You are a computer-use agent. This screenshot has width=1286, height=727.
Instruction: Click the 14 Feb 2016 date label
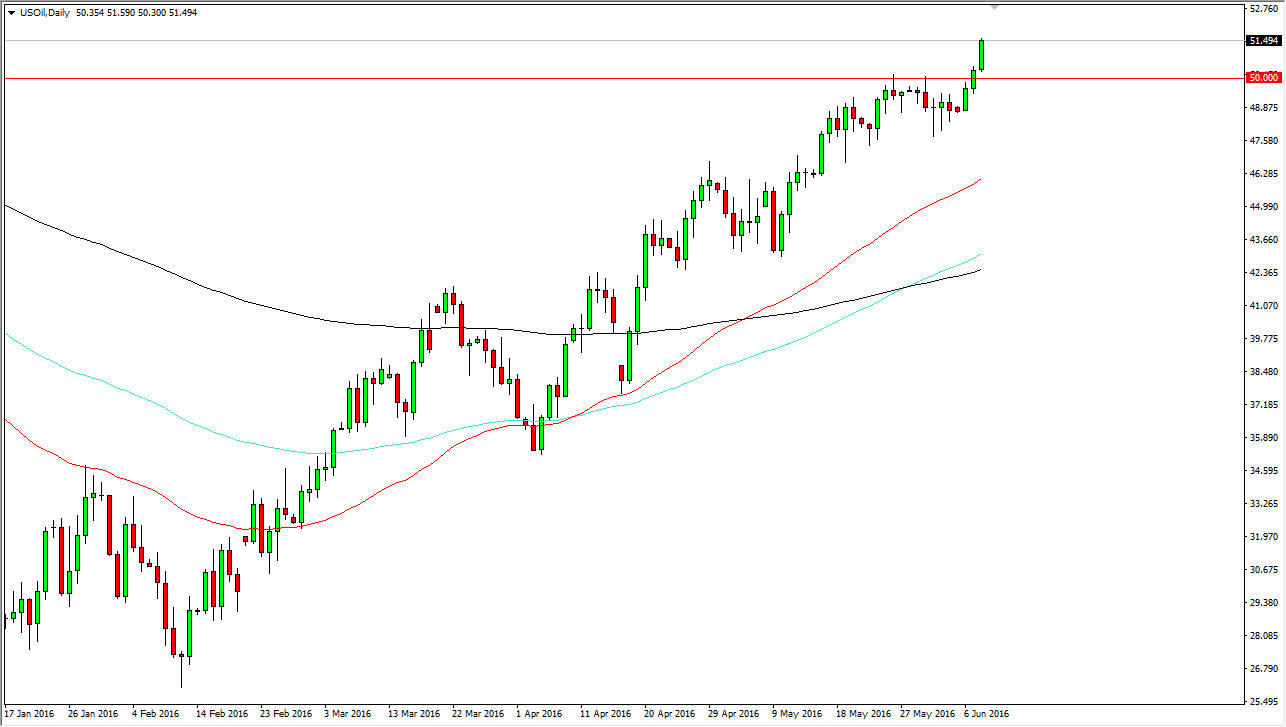[x=222, y=714]
